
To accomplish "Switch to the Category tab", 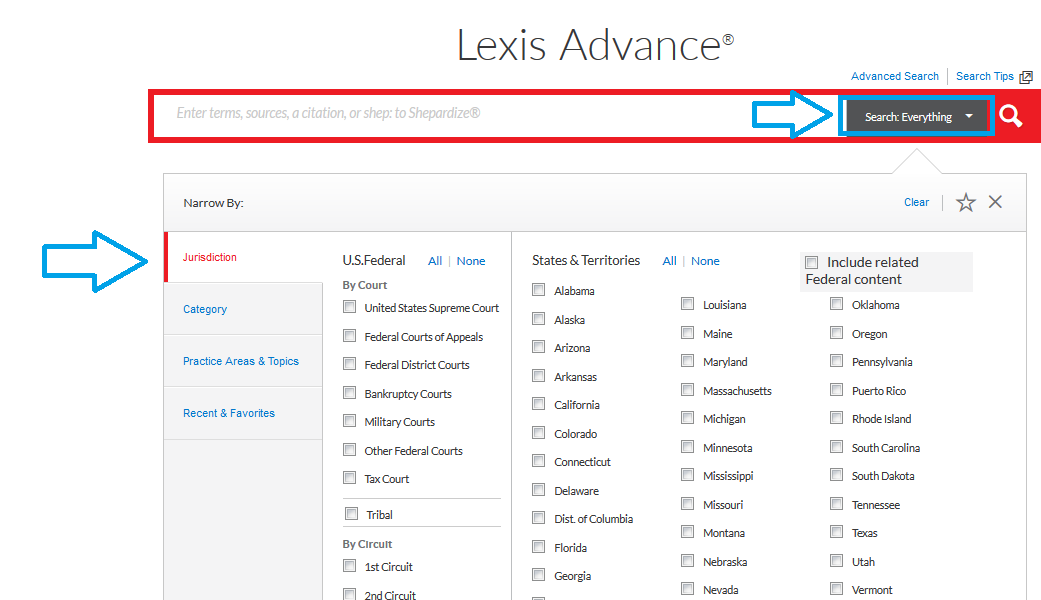I will pyautogui.click(x=204, y=309).
